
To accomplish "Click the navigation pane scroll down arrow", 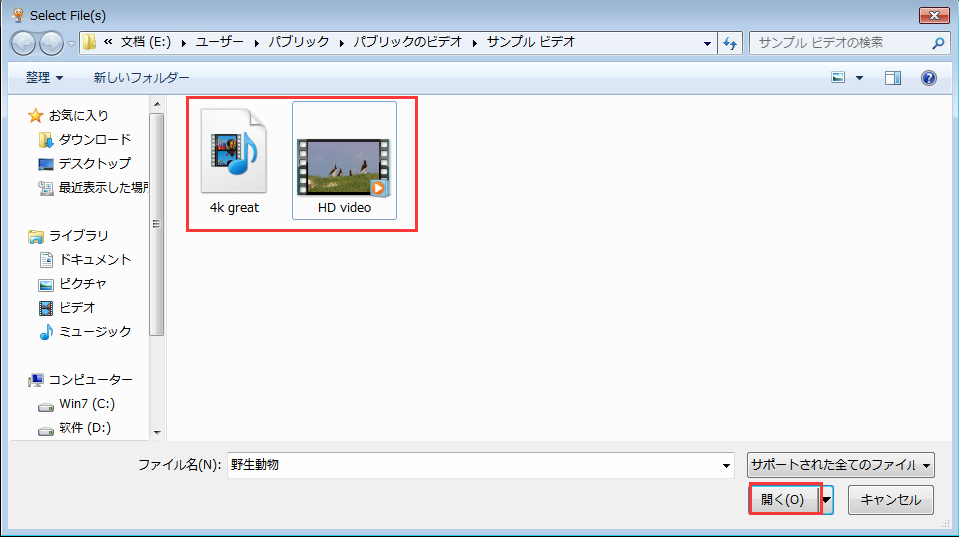I will click(157, 432).
